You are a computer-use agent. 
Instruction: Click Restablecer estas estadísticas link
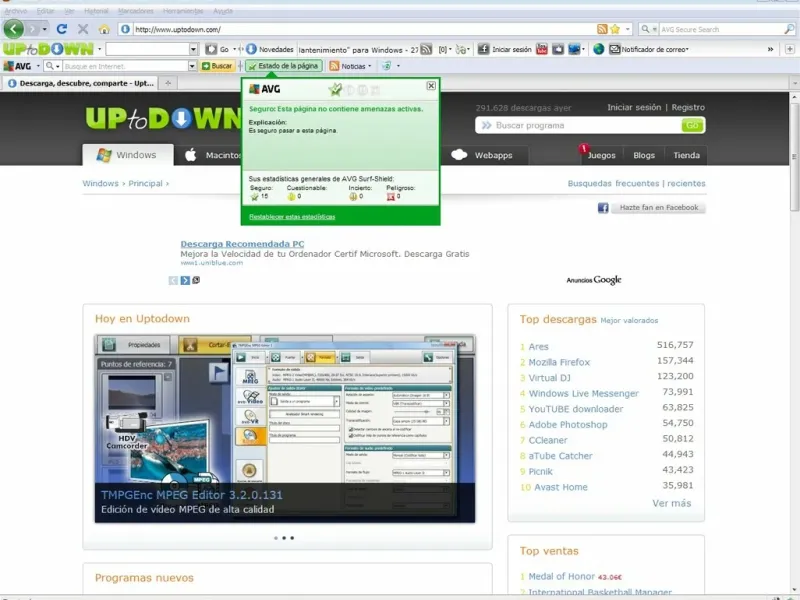click(292, 217)
